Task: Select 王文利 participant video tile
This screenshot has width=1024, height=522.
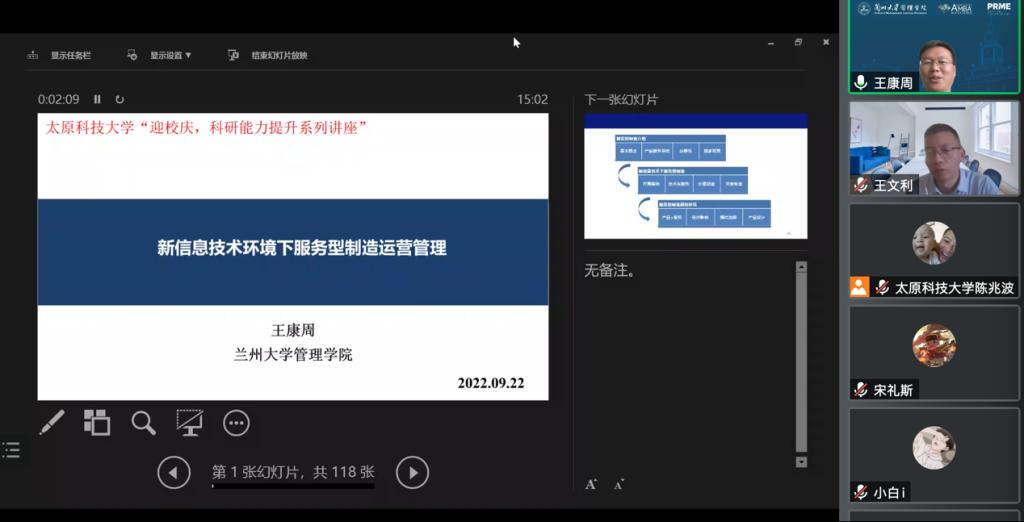Action: tap(933, 148)
